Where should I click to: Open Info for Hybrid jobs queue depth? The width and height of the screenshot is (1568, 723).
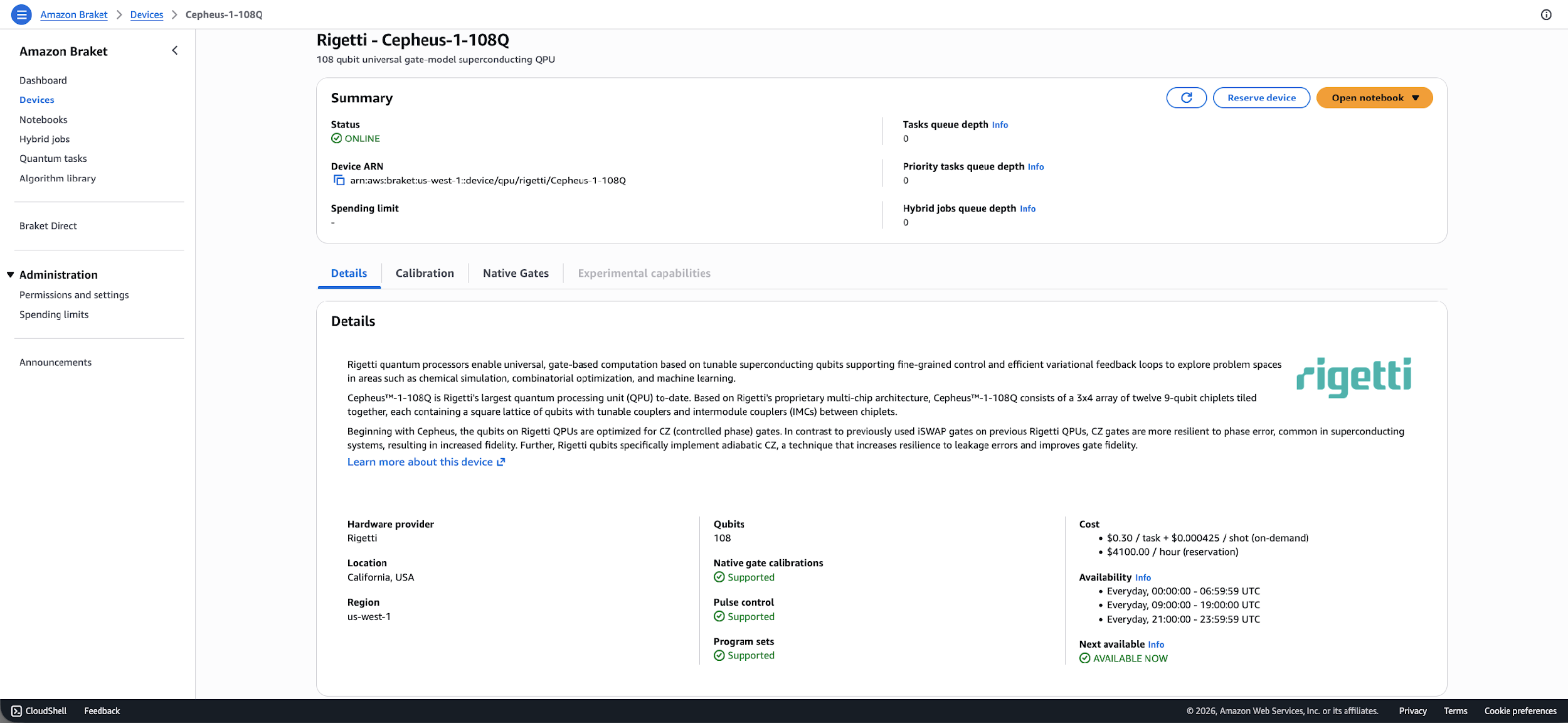(1027, 209)
